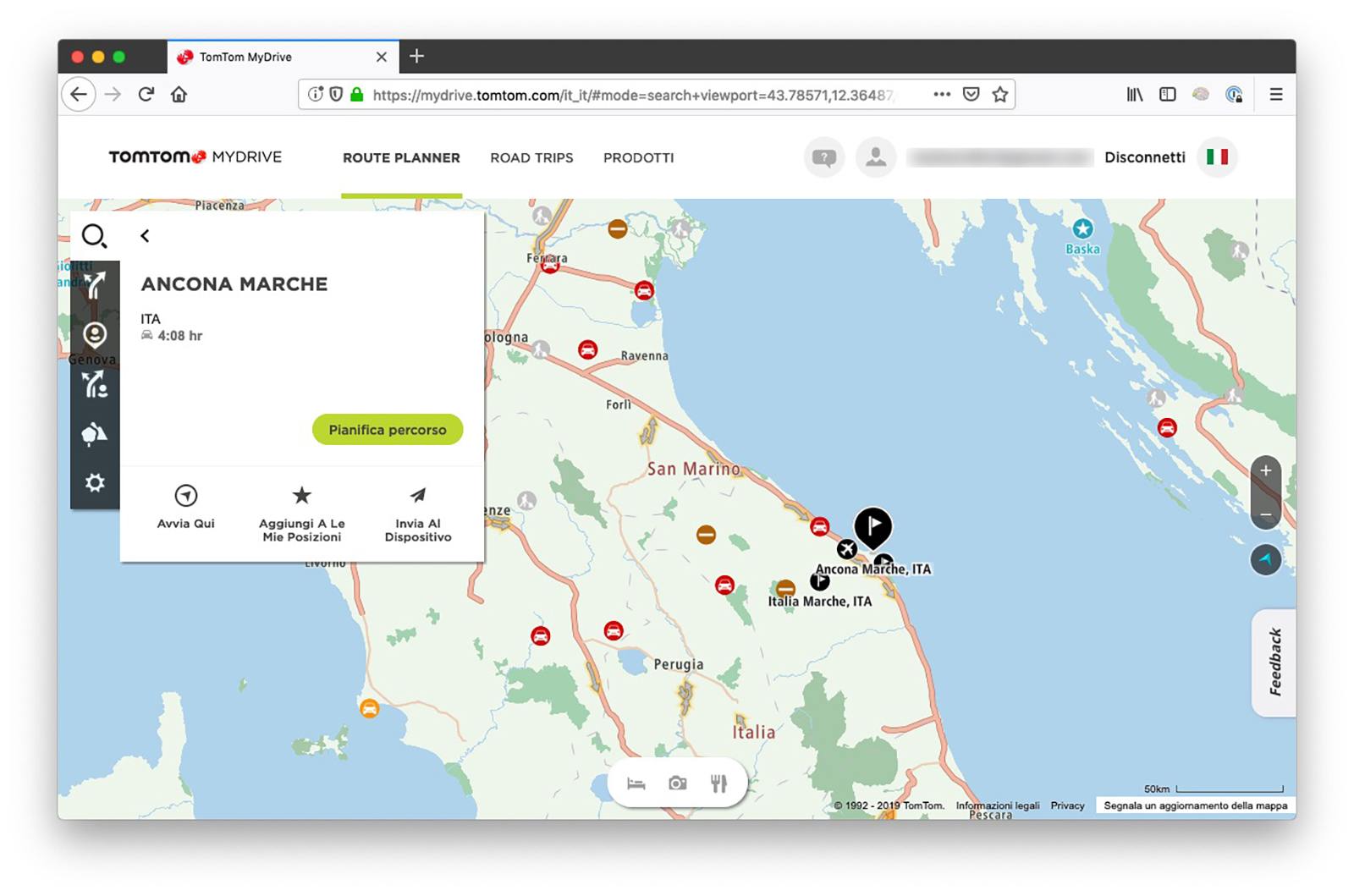
Task: Zoom in the map with plus button
Action: 1265,470
